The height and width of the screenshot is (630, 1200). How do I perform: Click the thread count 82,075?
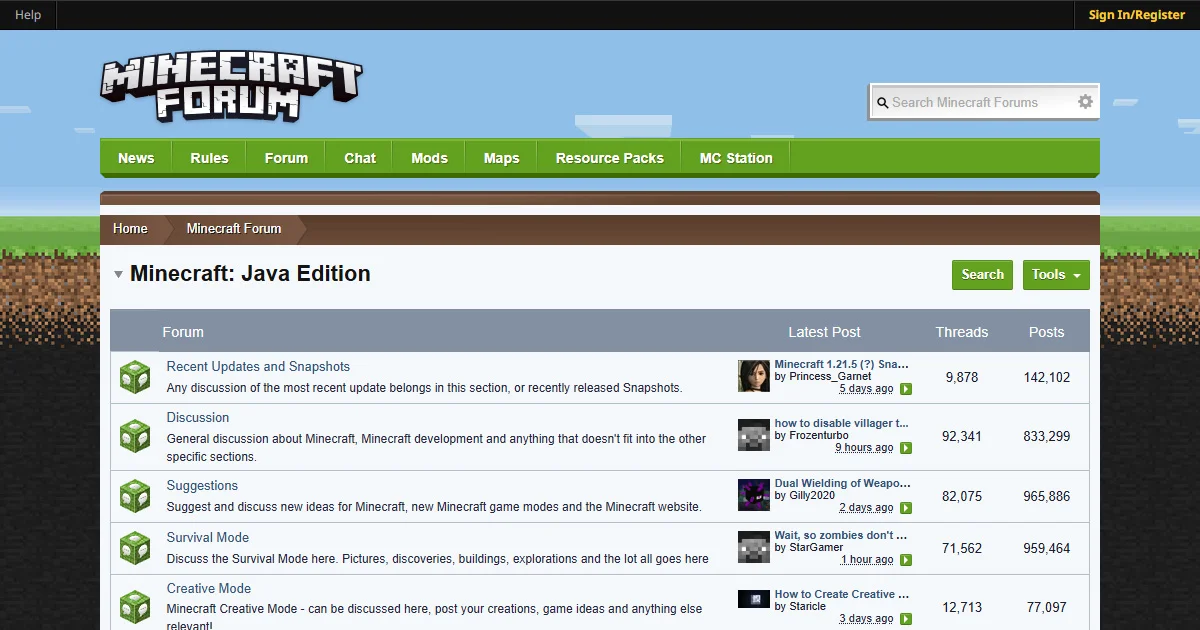[x=962, y=497]
